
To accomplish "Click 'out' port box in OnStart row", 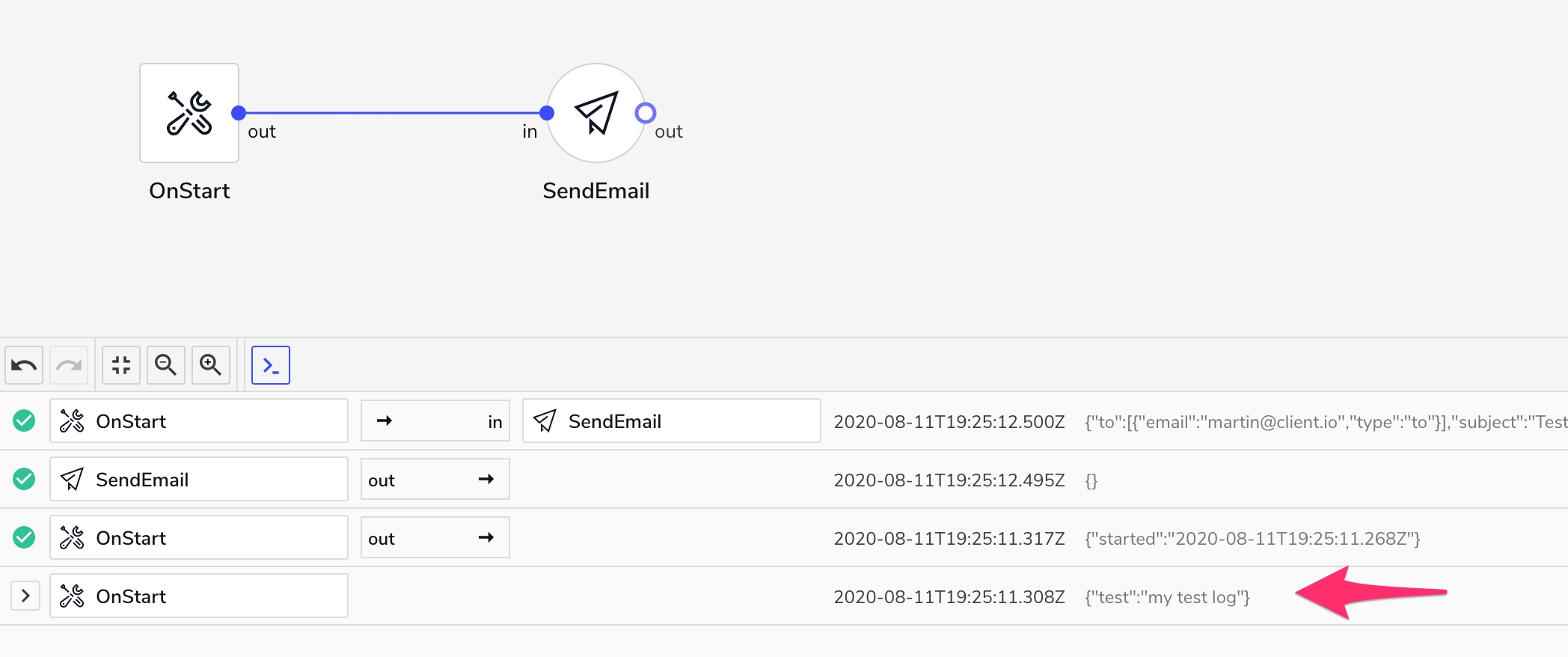I will [435, 537].
